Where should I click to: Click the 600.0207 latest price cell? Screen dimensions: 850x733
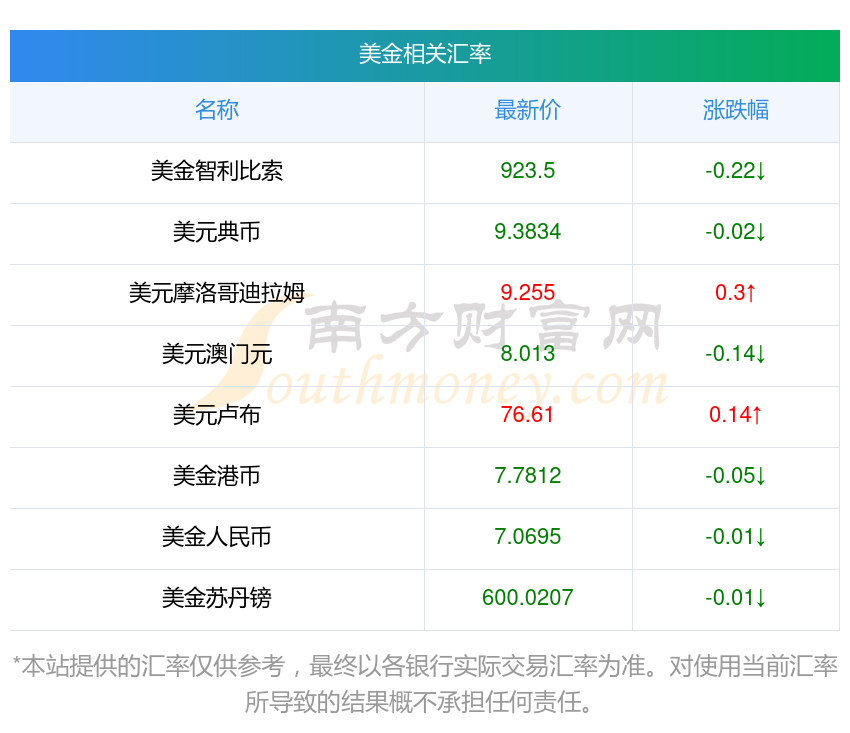pos(528,598)
